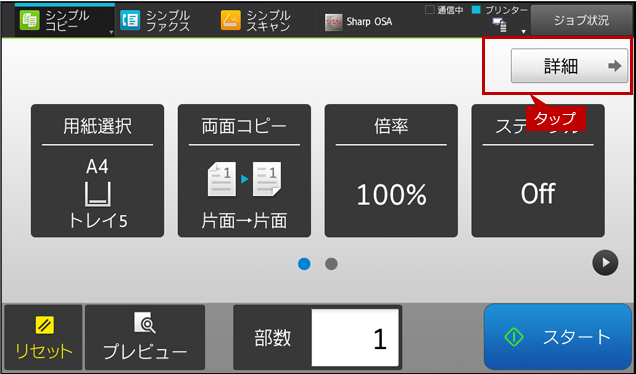This screenshot has height=374, width=636.
Task: Open 倍率 zoom ratio tile
Action: pos(391,170)
